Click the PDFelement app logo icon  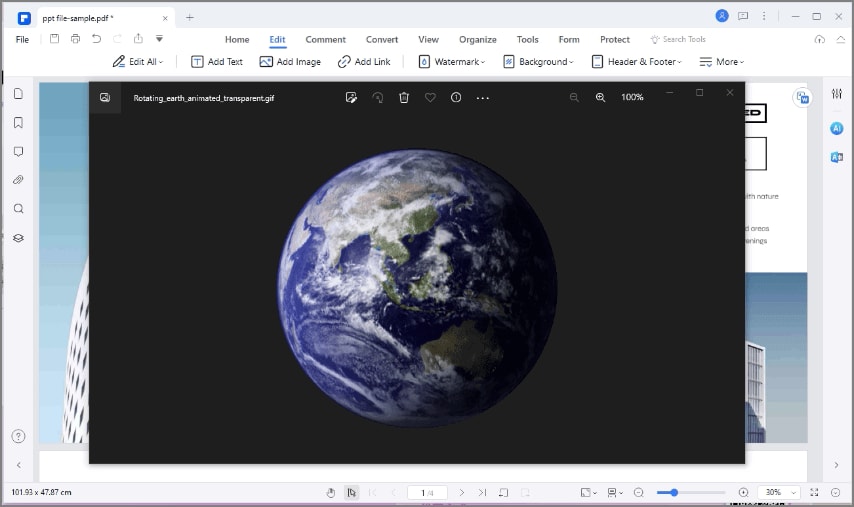pos(23,18)
